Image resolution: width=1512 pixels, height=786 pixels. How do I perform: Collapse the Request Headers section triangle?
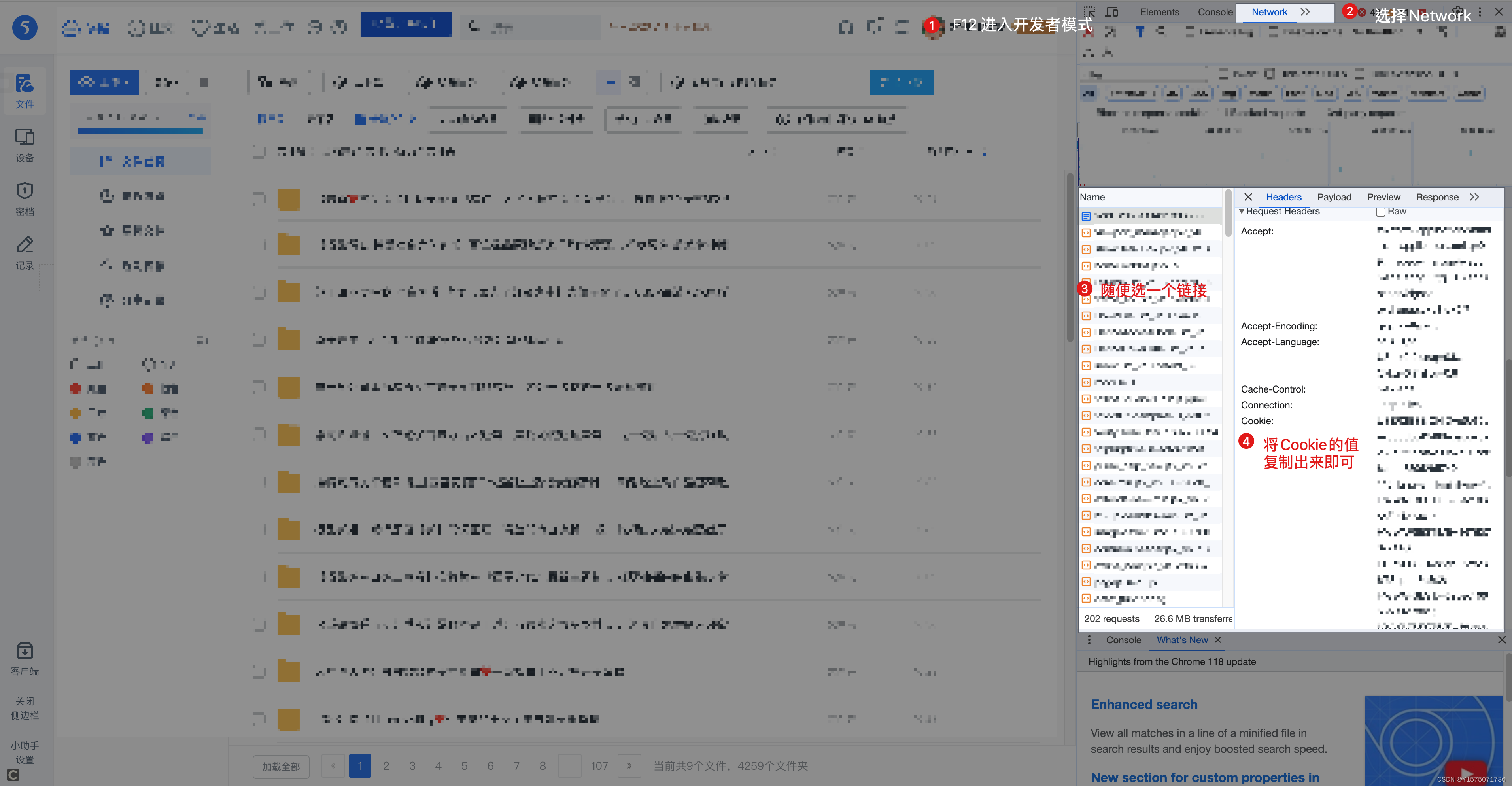[x=1242, y=211]
